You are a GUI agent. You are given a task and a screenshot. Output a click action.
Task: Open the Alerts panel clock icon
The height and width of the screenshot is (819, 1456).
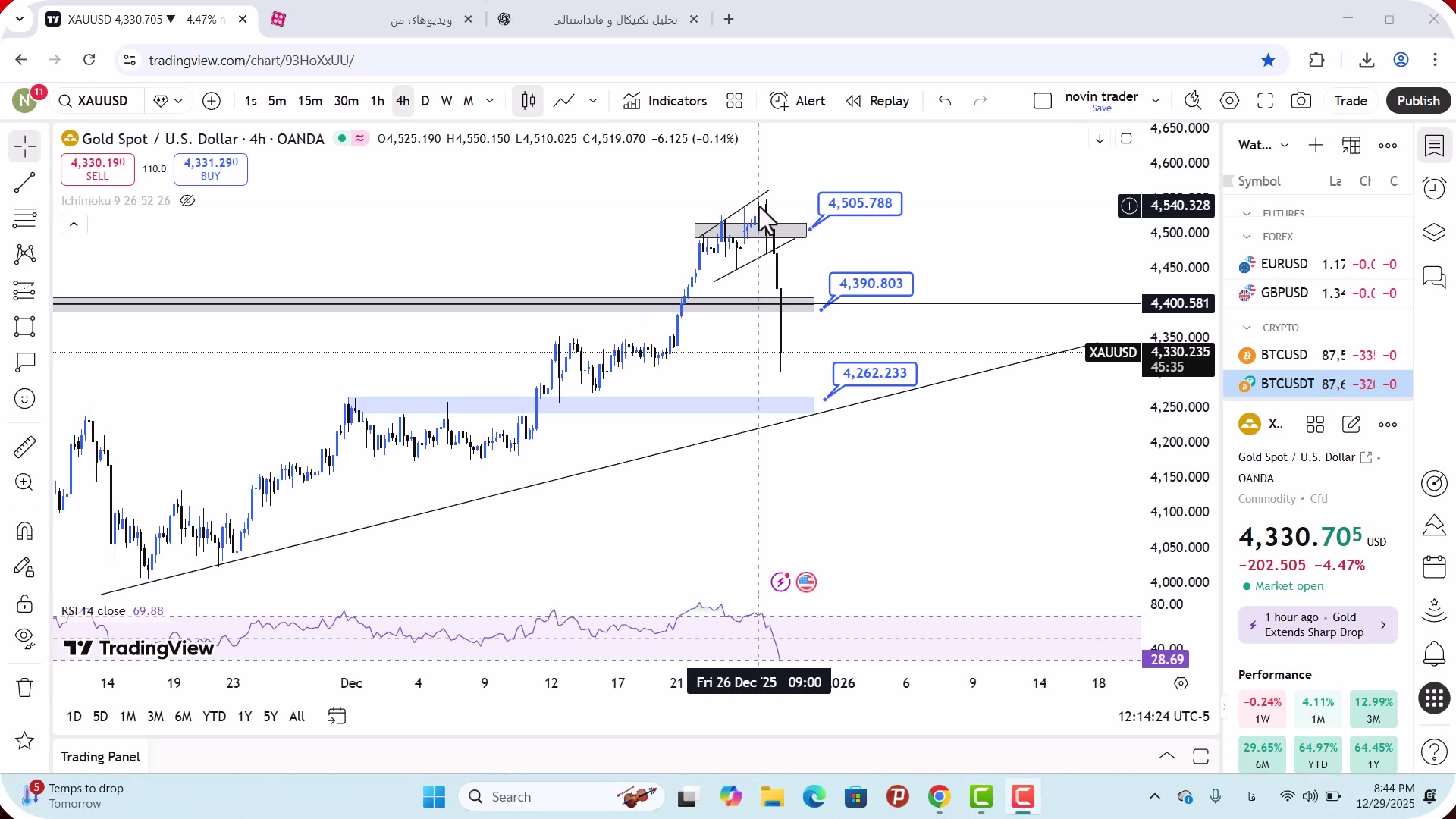[x=1434, y=189]
